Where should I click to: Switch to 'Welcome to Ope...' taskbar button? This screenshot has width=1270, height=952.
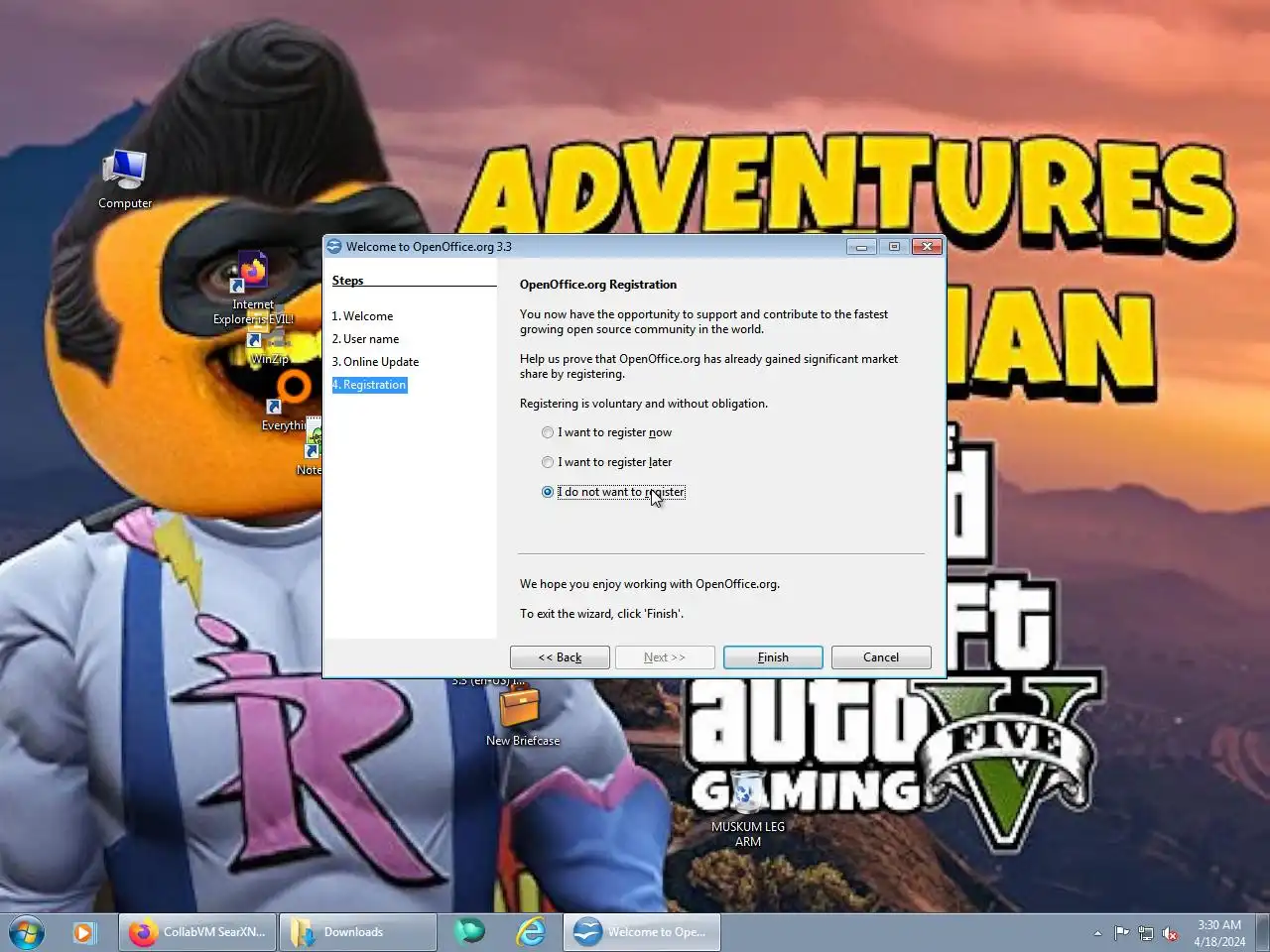click(x=642, y=932)
